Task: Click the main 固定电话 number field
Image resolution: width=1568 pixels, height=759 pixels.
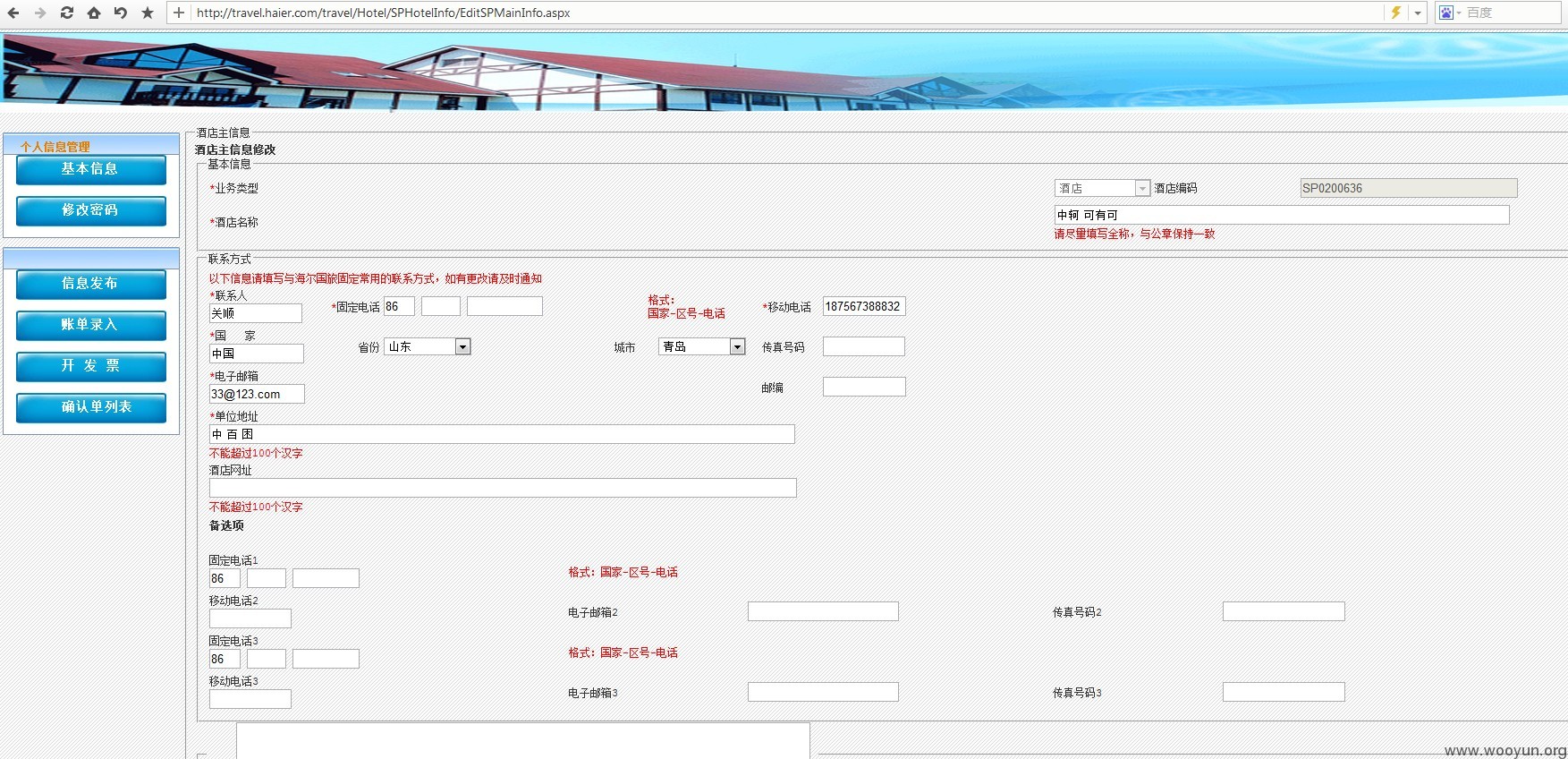Action: click(504, 306)
